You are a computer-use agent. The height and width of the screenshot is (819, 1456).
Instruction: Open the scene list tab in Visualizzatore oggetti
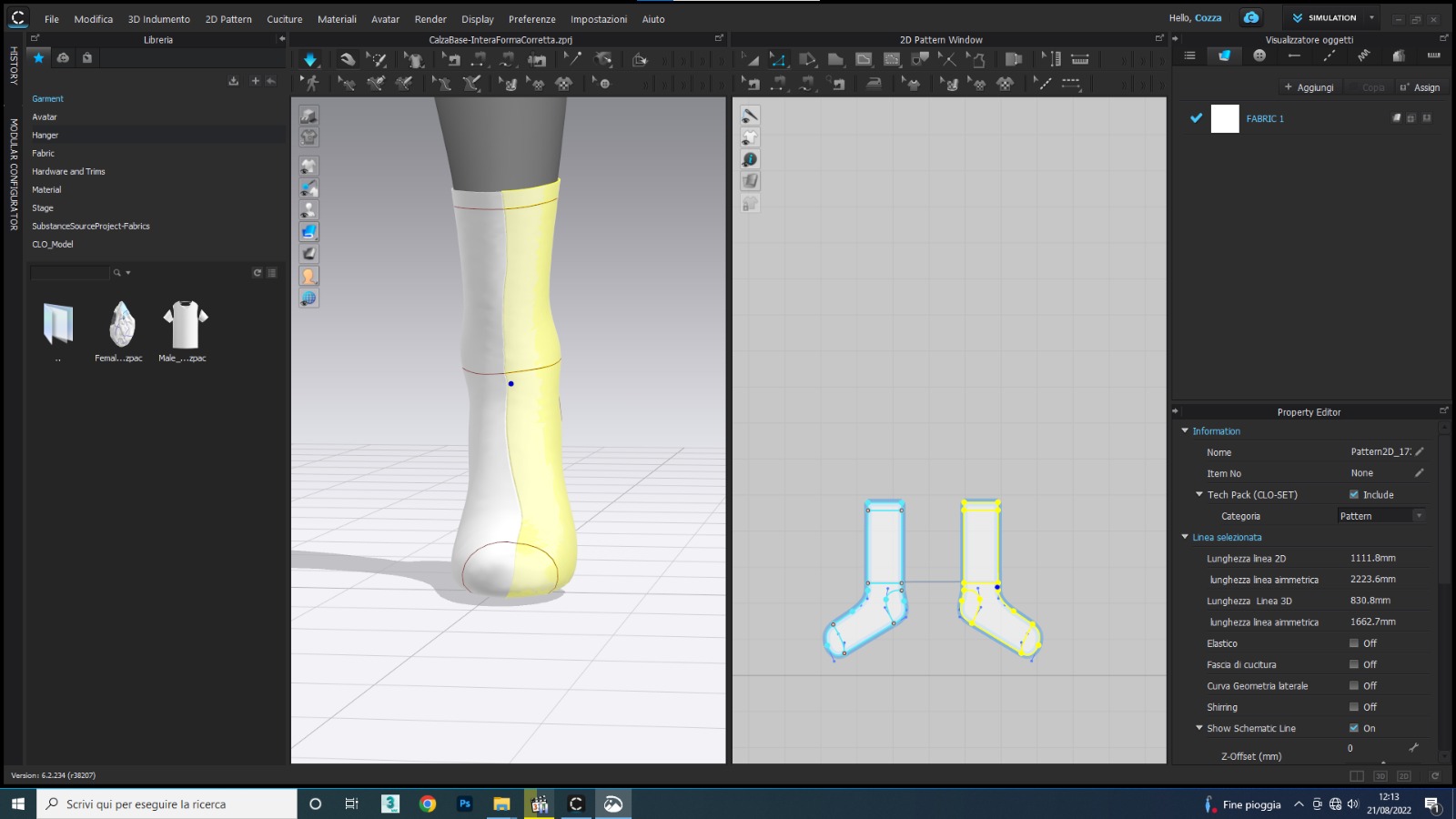point(1189,56)
